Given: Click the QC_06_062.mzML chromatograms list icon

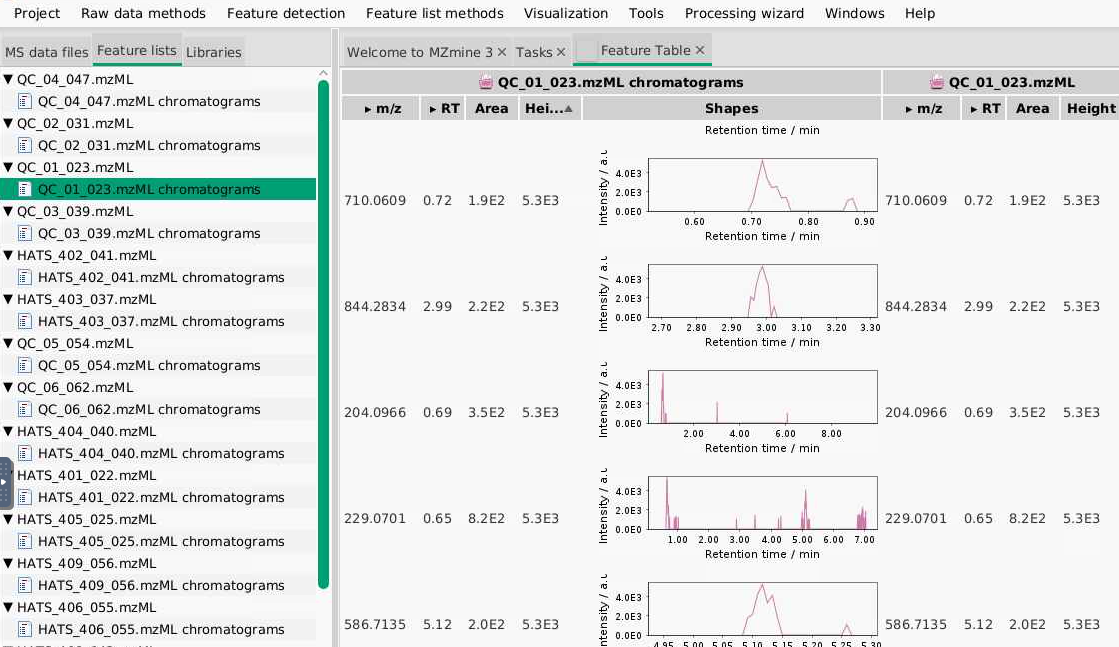Looking at the screenshot, I should click(25, 409).
